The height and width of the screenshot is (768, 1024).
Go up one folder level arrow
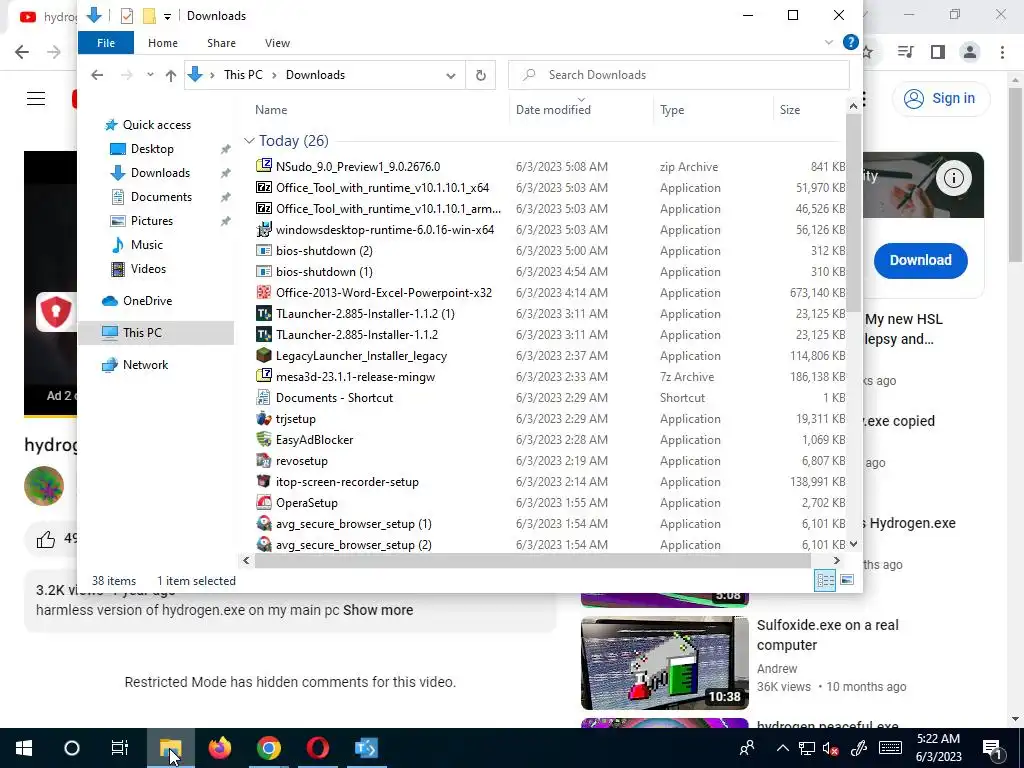[171, 75]
